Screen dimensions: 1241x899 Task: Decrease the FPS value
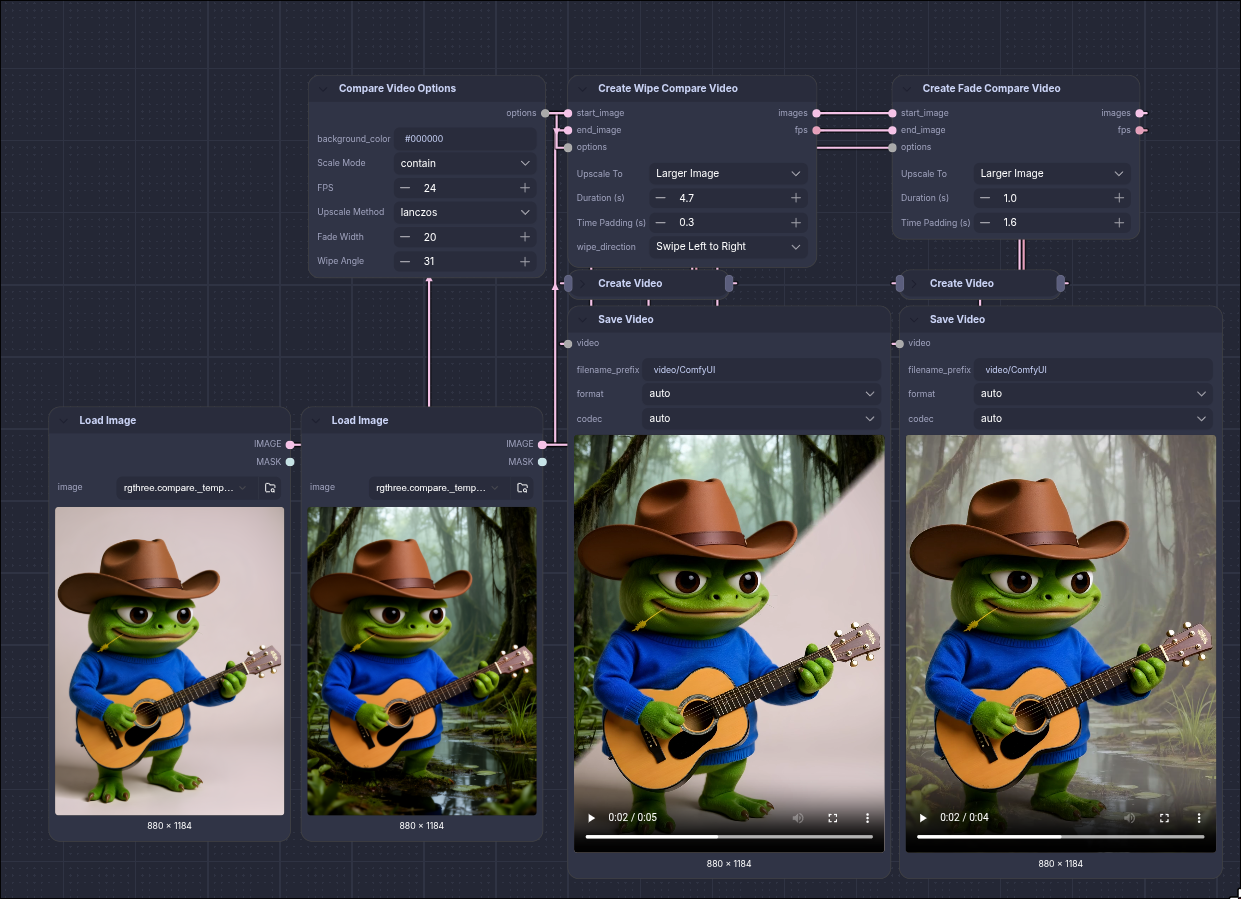click(x=405, y=188)
